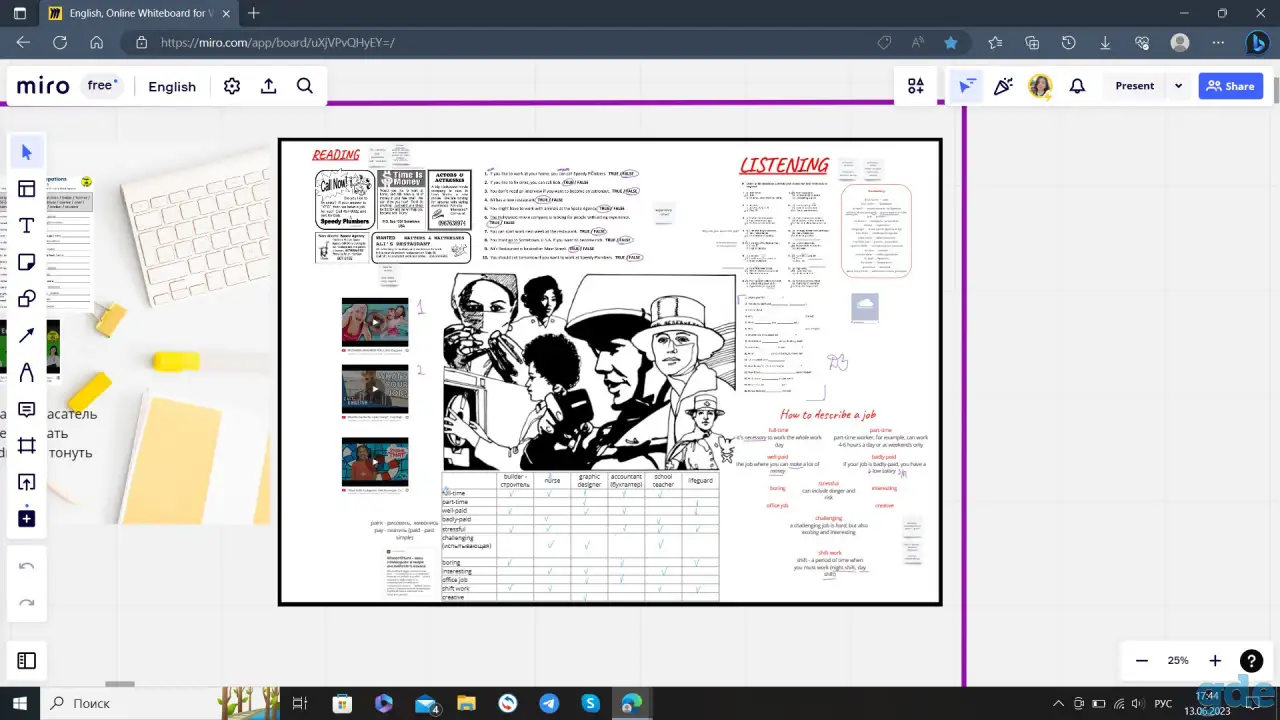Image resolution: width=1280 pixels, height=720 pixels.
Task: Open Skype from the taskbar
Action: pyautogui.click(x=590, y=703)
